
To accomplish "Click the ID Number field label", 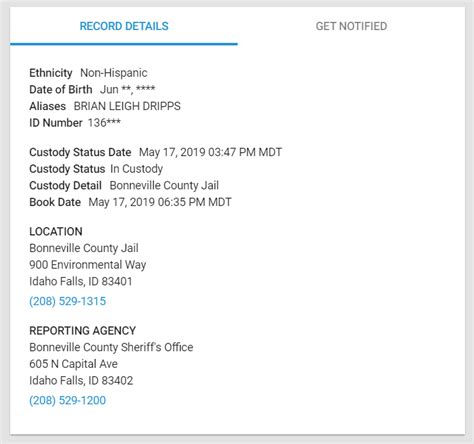I will click(x=56, y=123).
